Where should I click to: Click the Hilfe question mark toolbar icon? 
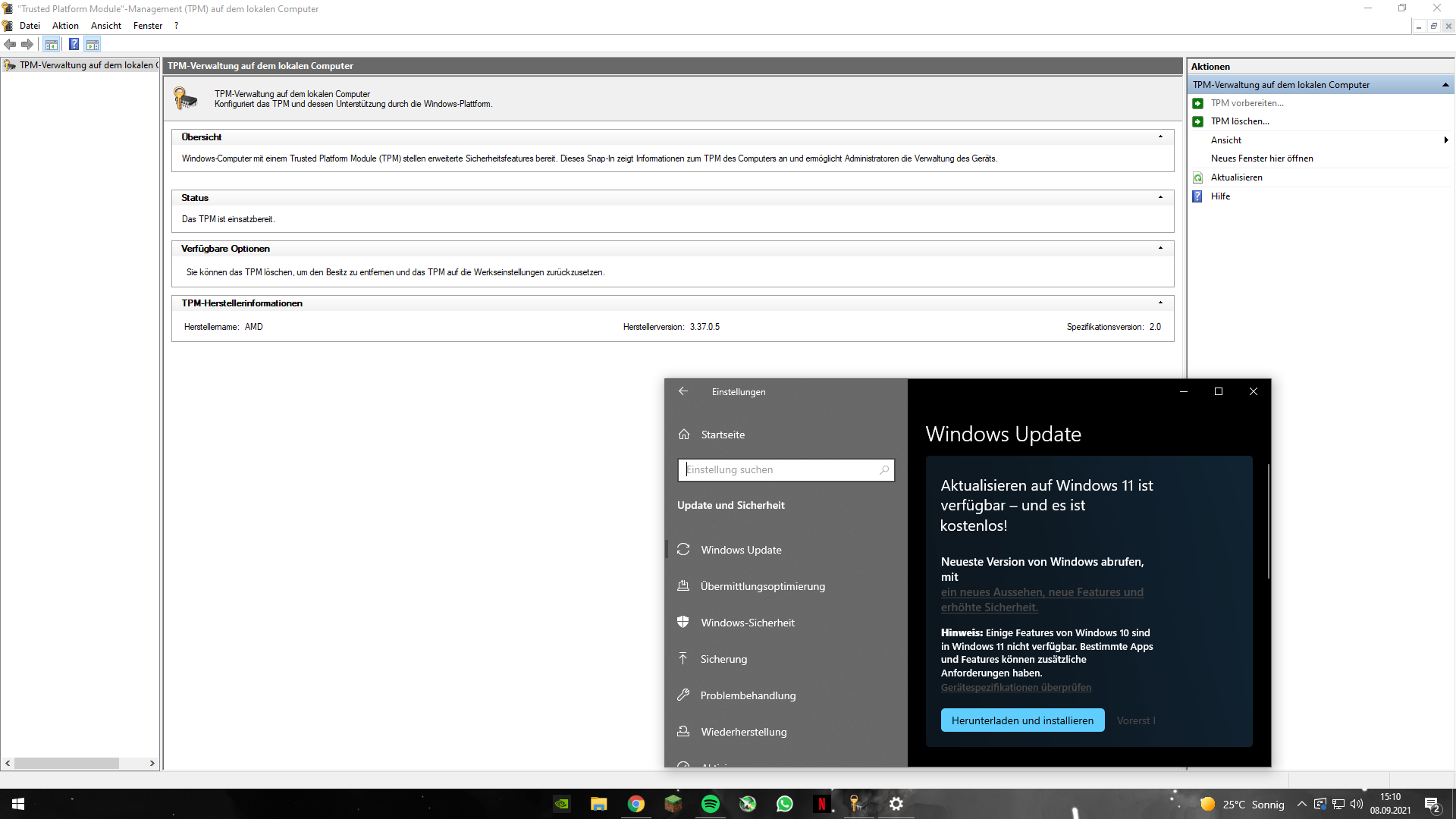point(74,44)
